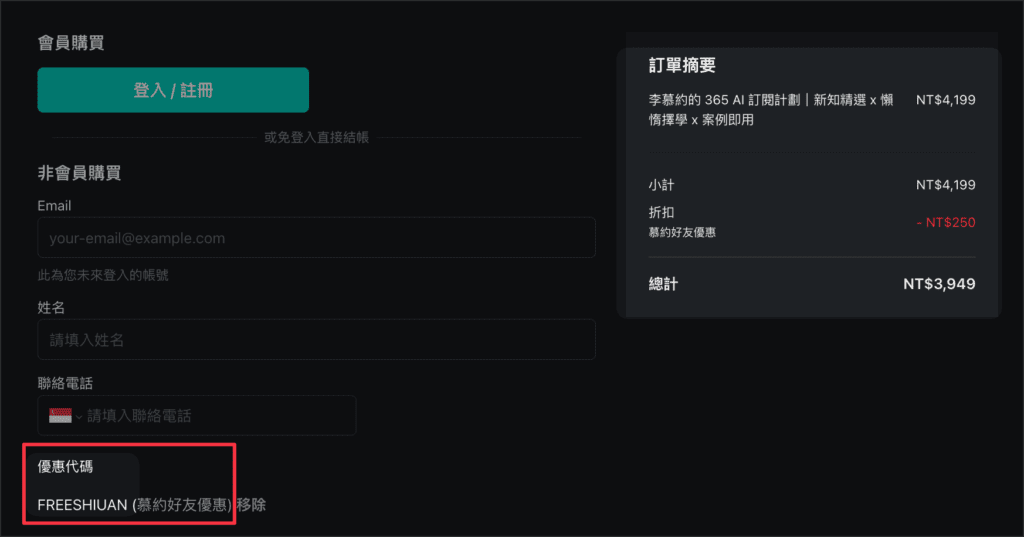Viewport: 1024px width, 537px height.
Task: Click the 會員購買 heading
Action: coord(71,43)
